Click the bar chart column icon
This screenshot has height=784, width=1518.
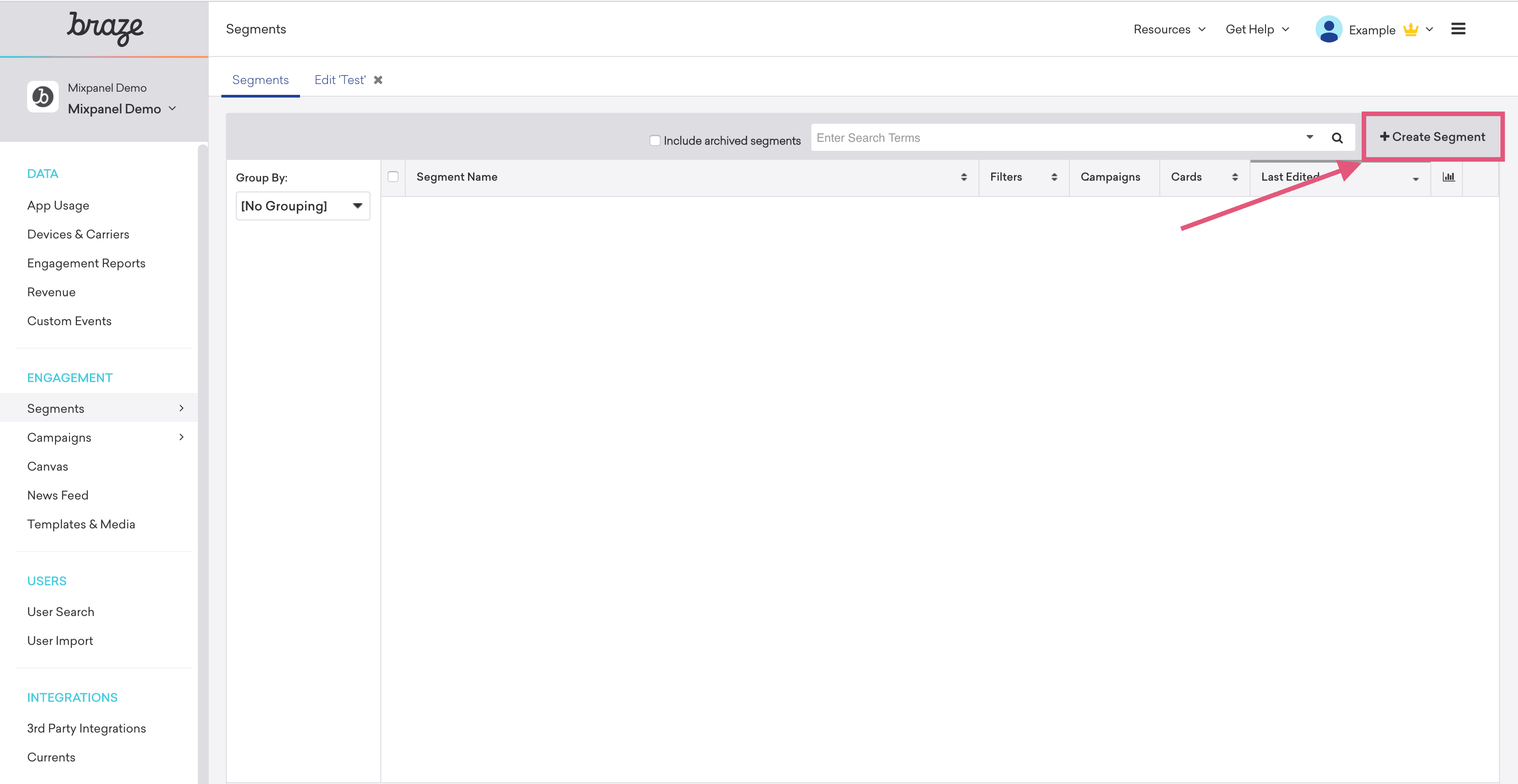tap(1448, 177)
